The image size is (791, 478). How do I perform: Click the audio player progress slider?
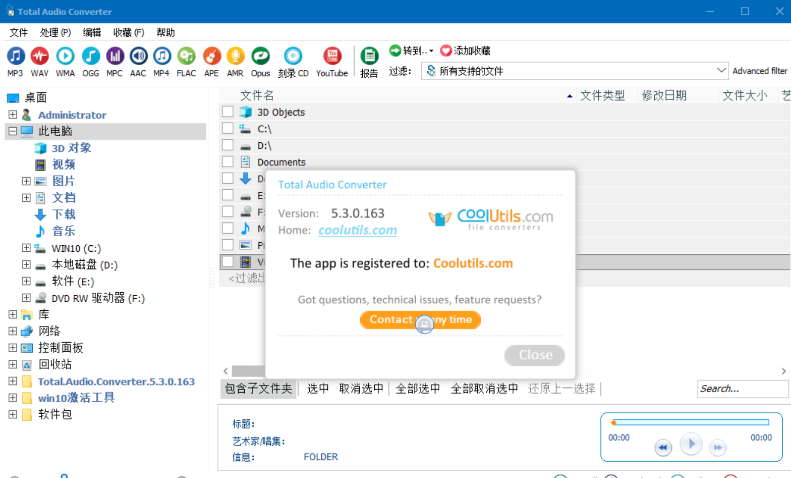point(690,423)
